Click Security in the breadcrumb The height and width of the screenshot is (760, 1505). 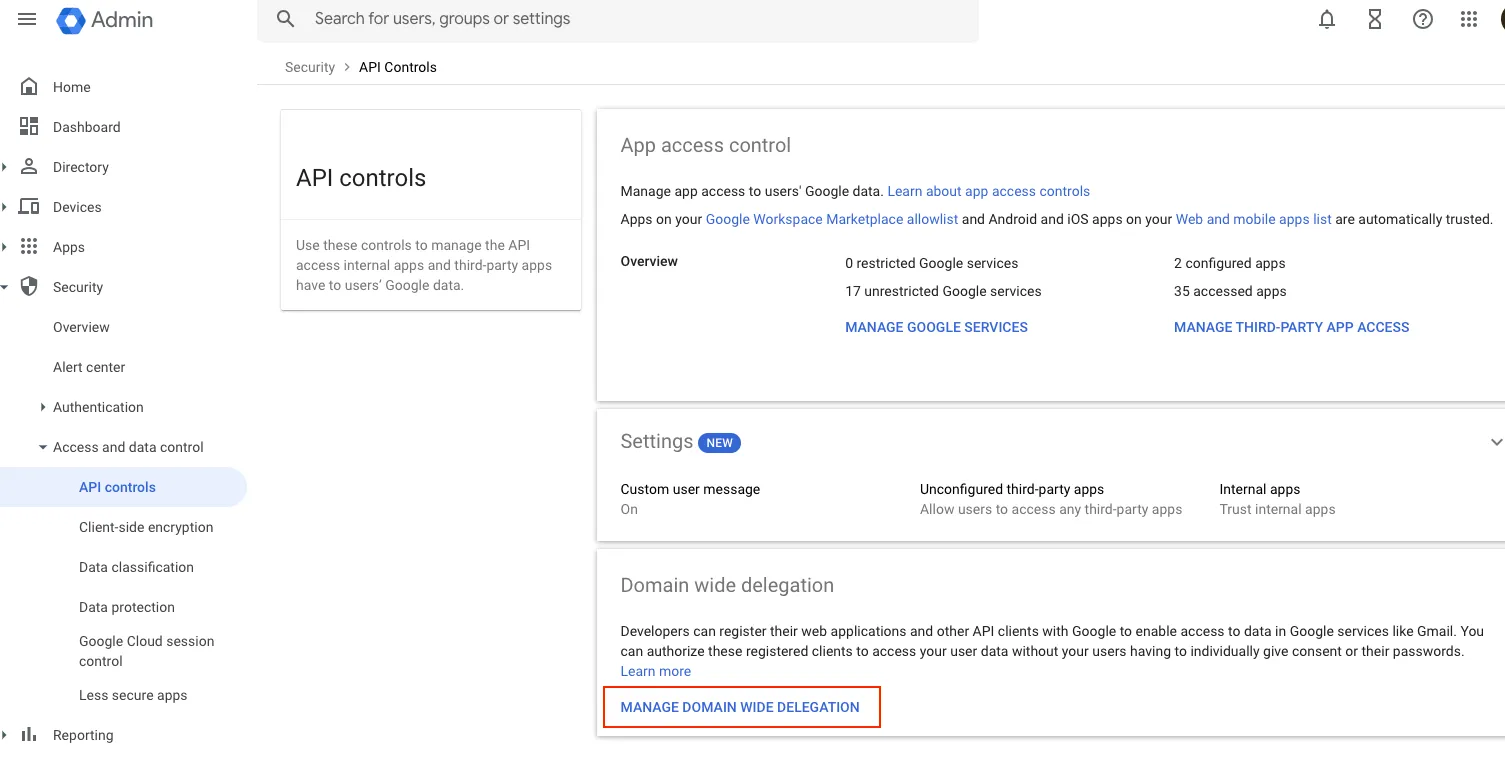pos(310,67)
